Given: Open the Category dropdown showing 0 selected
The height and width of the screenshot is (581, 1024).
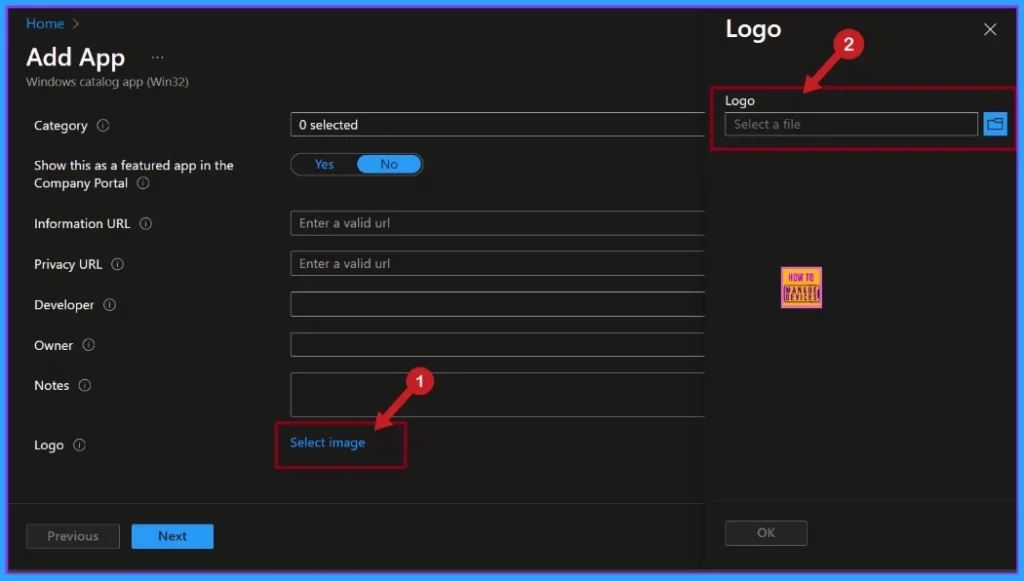Looking at the screenshot, I should [498, 125].
